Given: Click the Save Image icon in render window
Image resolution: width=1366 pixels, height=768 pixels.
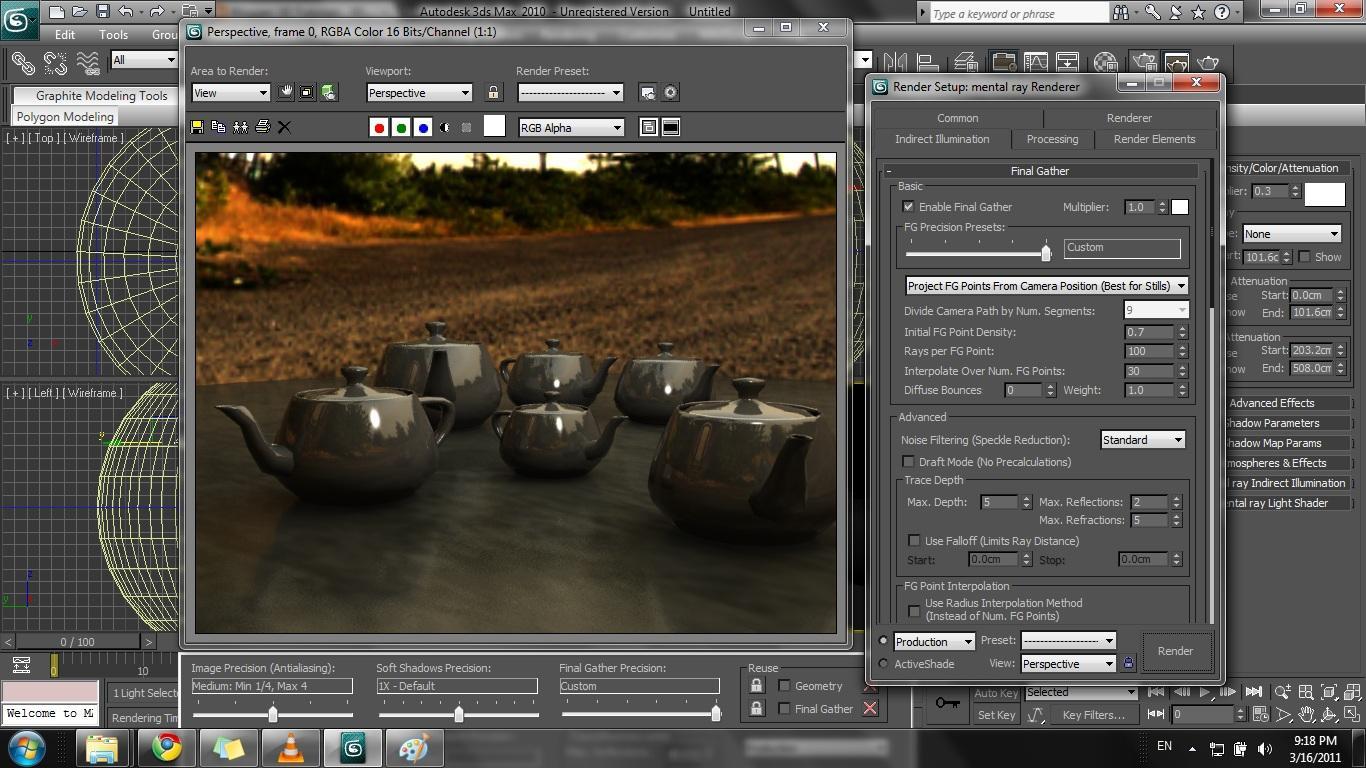Looking at the screenshot, I should coord(197,127).
